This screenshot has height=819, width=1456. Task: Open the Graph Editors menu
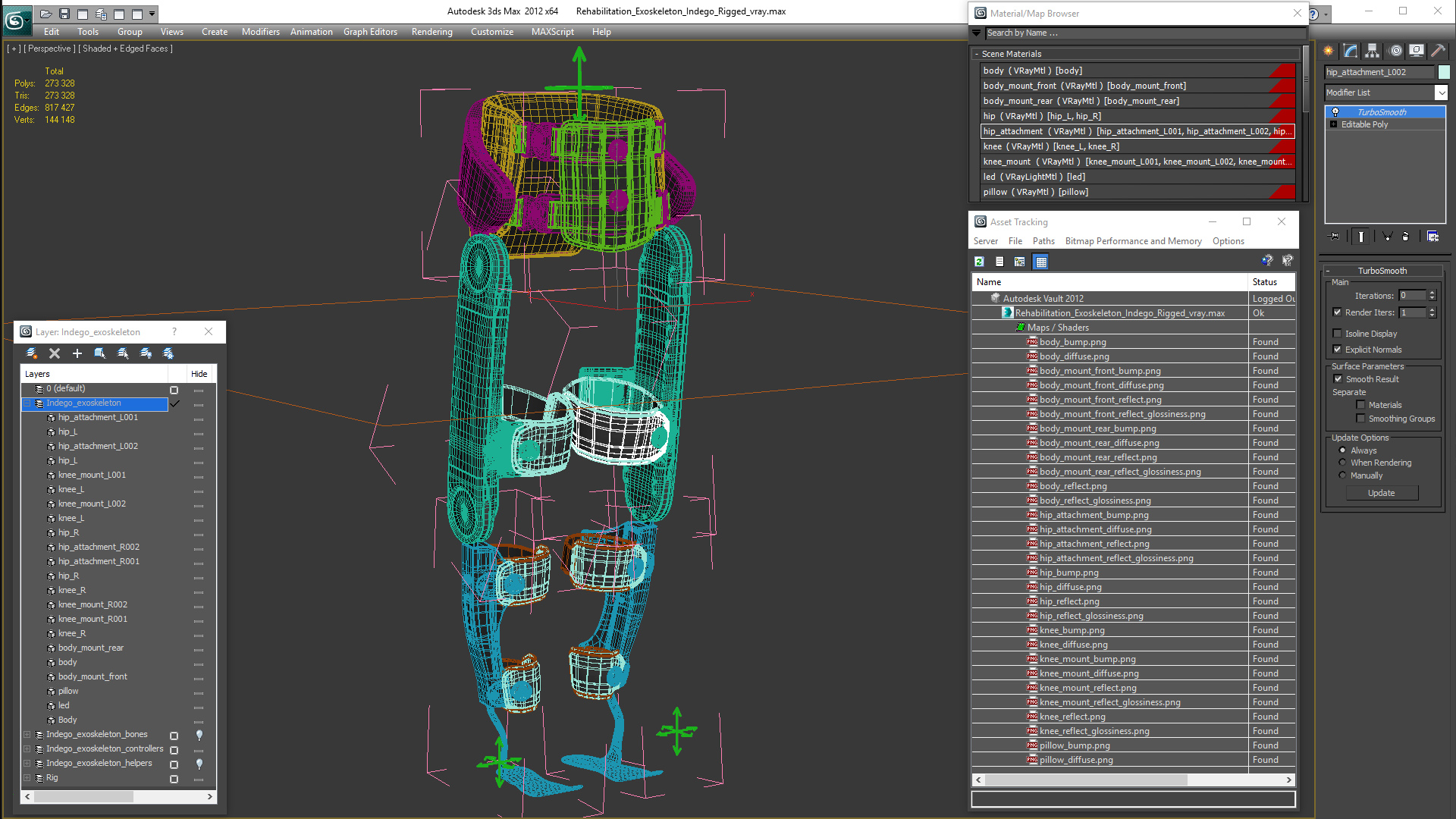(370, 32)
